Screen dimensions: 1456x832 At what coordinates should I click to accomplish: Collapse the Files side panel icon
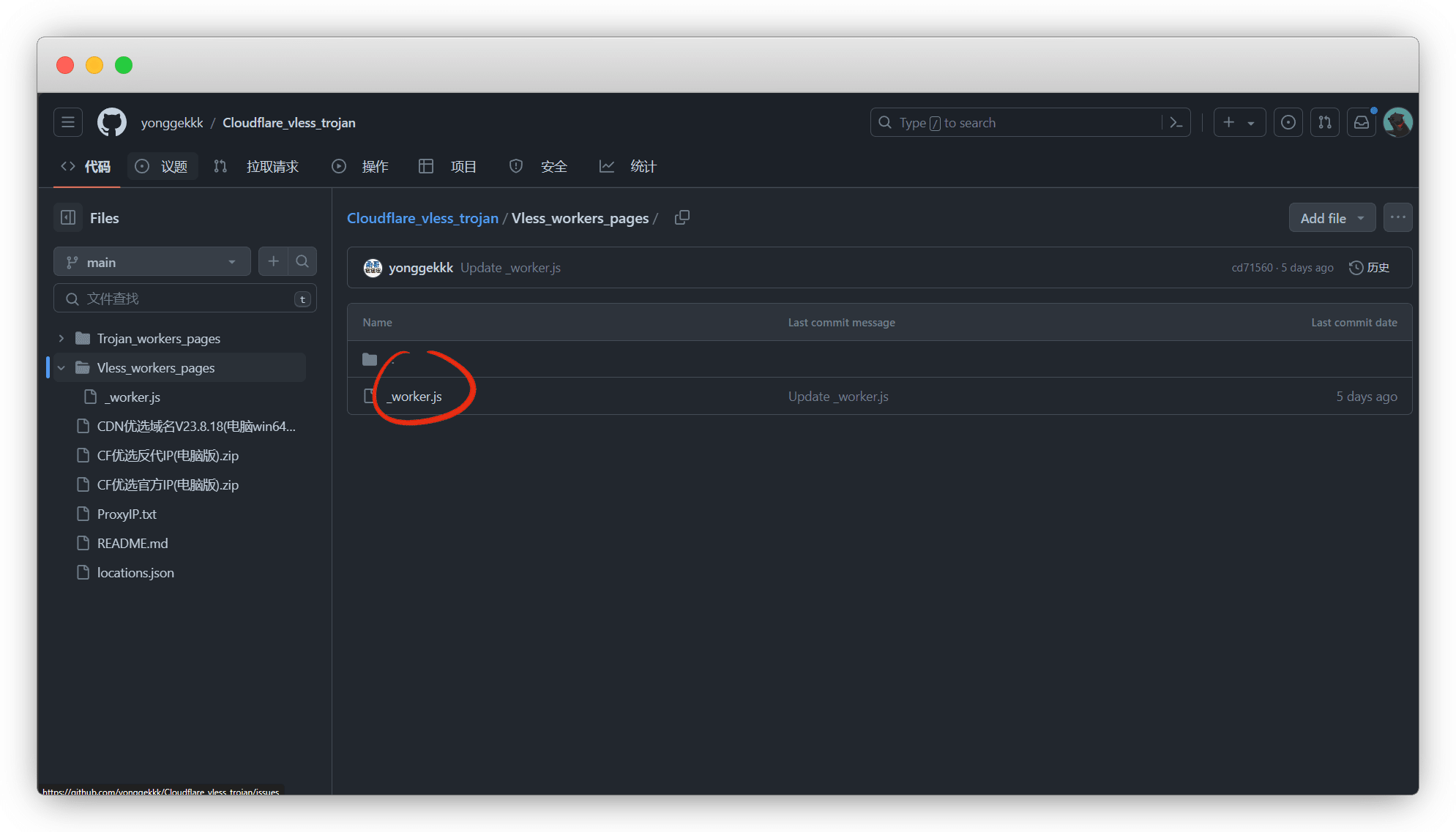[x=68, y=217]
